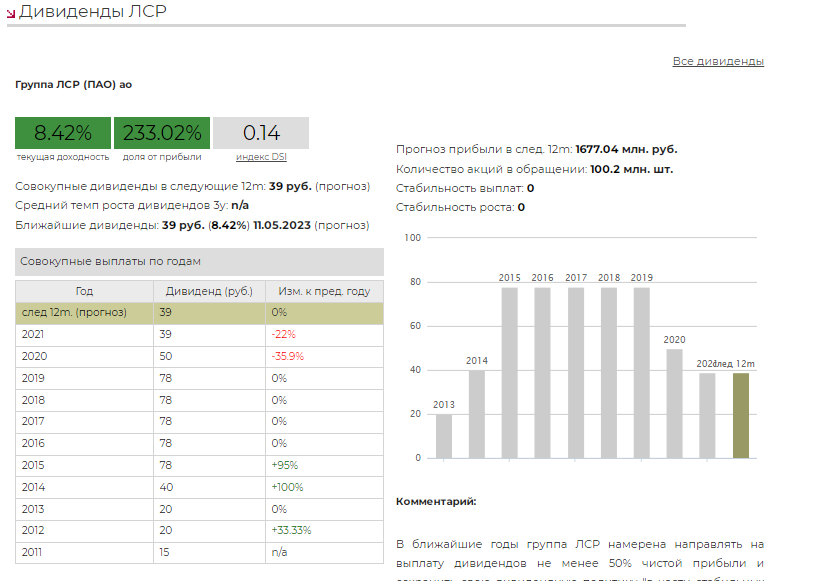
Task: Click the 2019 bar in chart
Action: (x=641, y=373)
